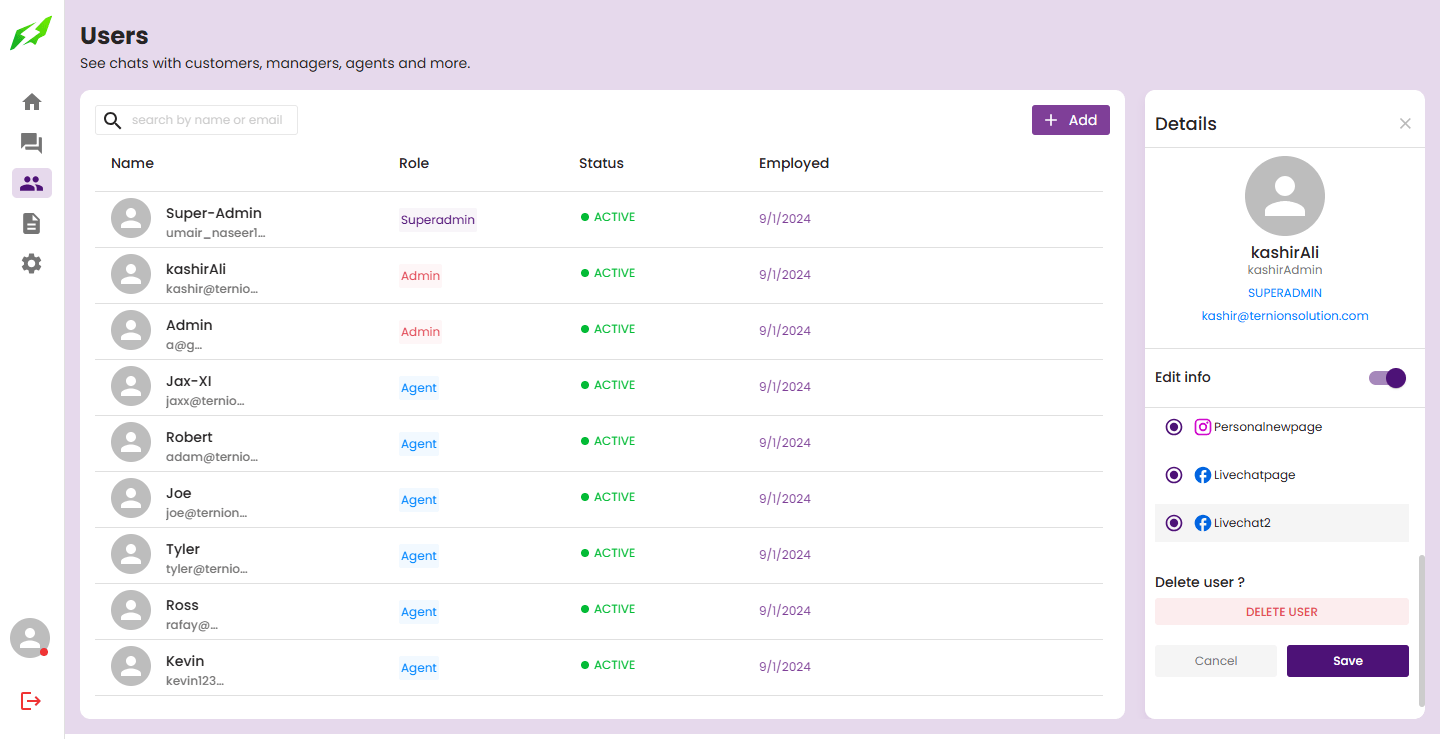The height and width of the screenshot is (739, 1440).
Task: Click Joe row avatar
Action: pos(131,499)
